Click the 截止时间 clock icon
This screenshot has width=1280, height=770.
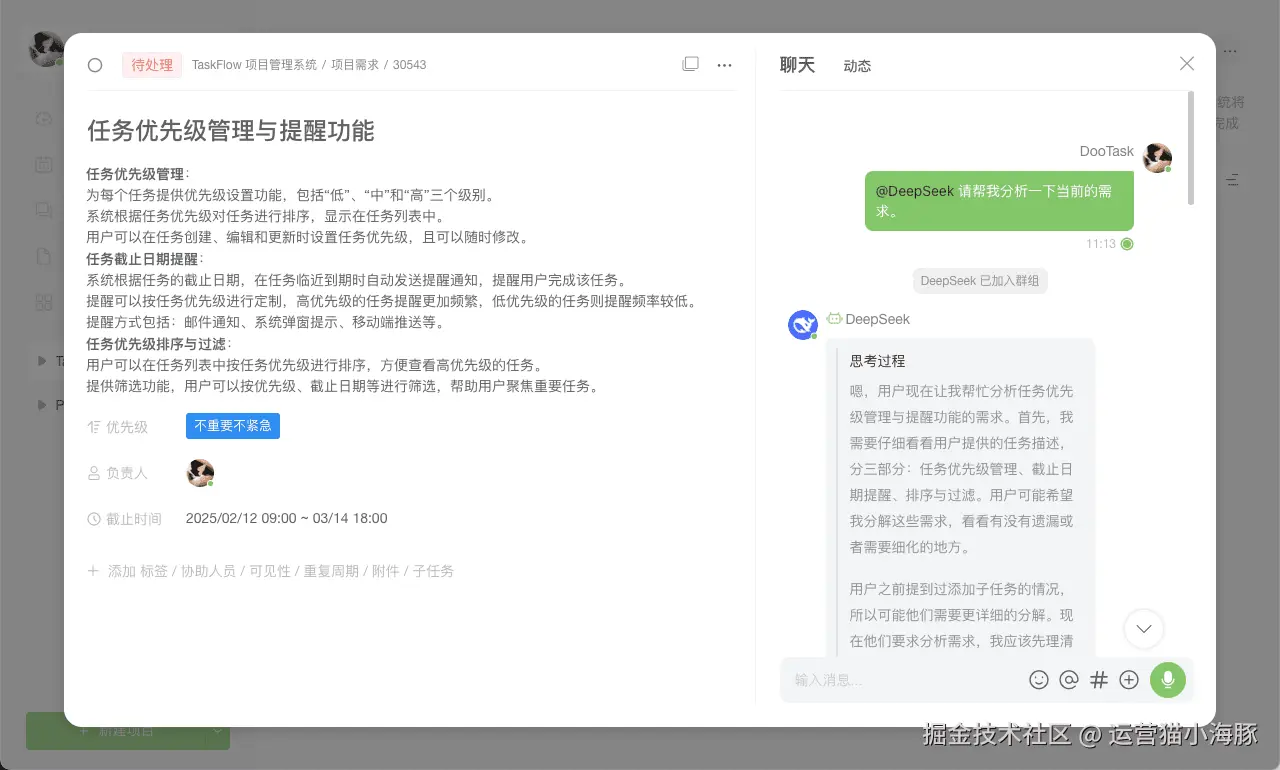coord(94,519)
